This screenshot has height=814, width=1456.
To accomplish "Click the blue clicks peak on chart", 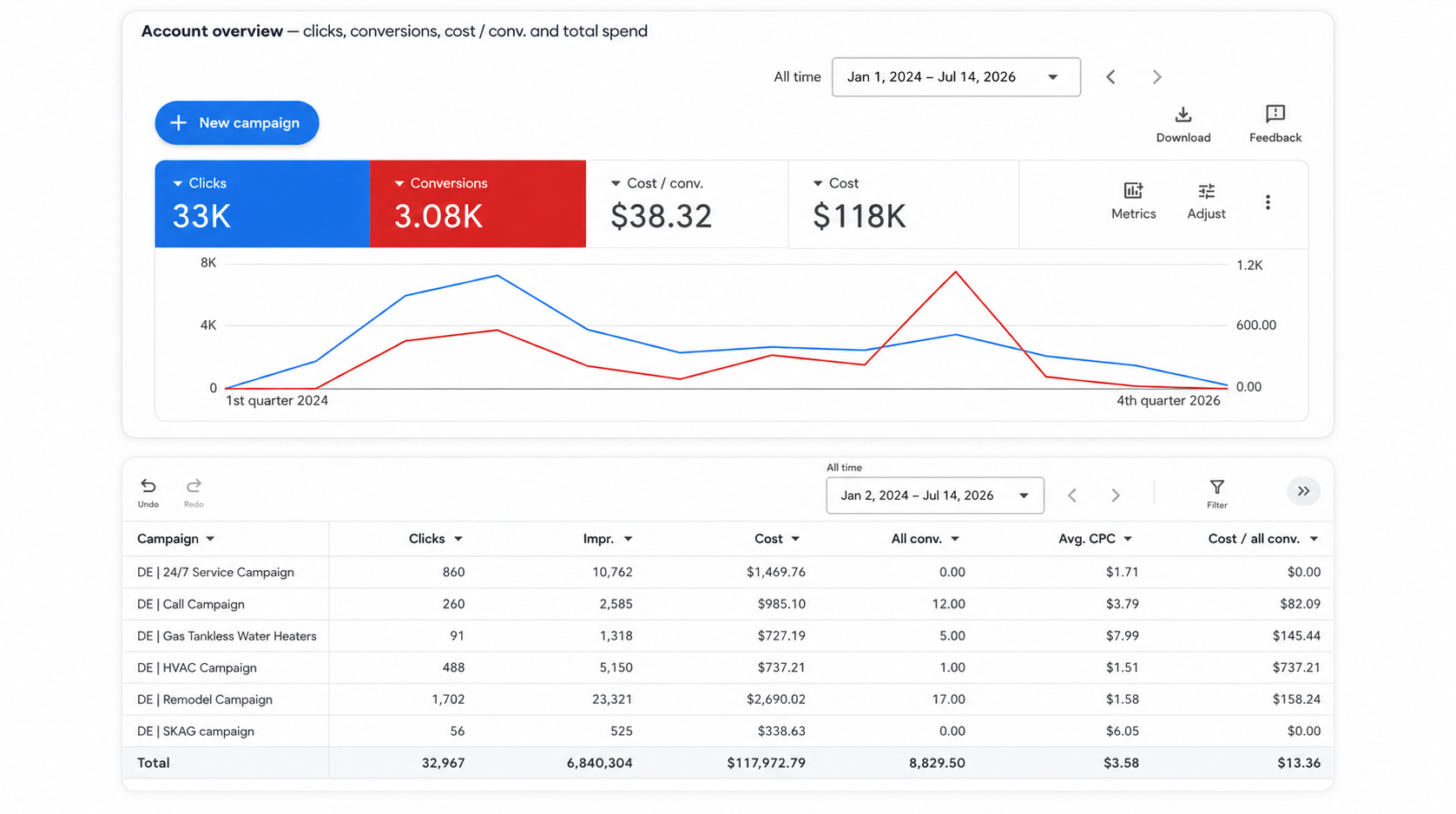I will 497,276.
